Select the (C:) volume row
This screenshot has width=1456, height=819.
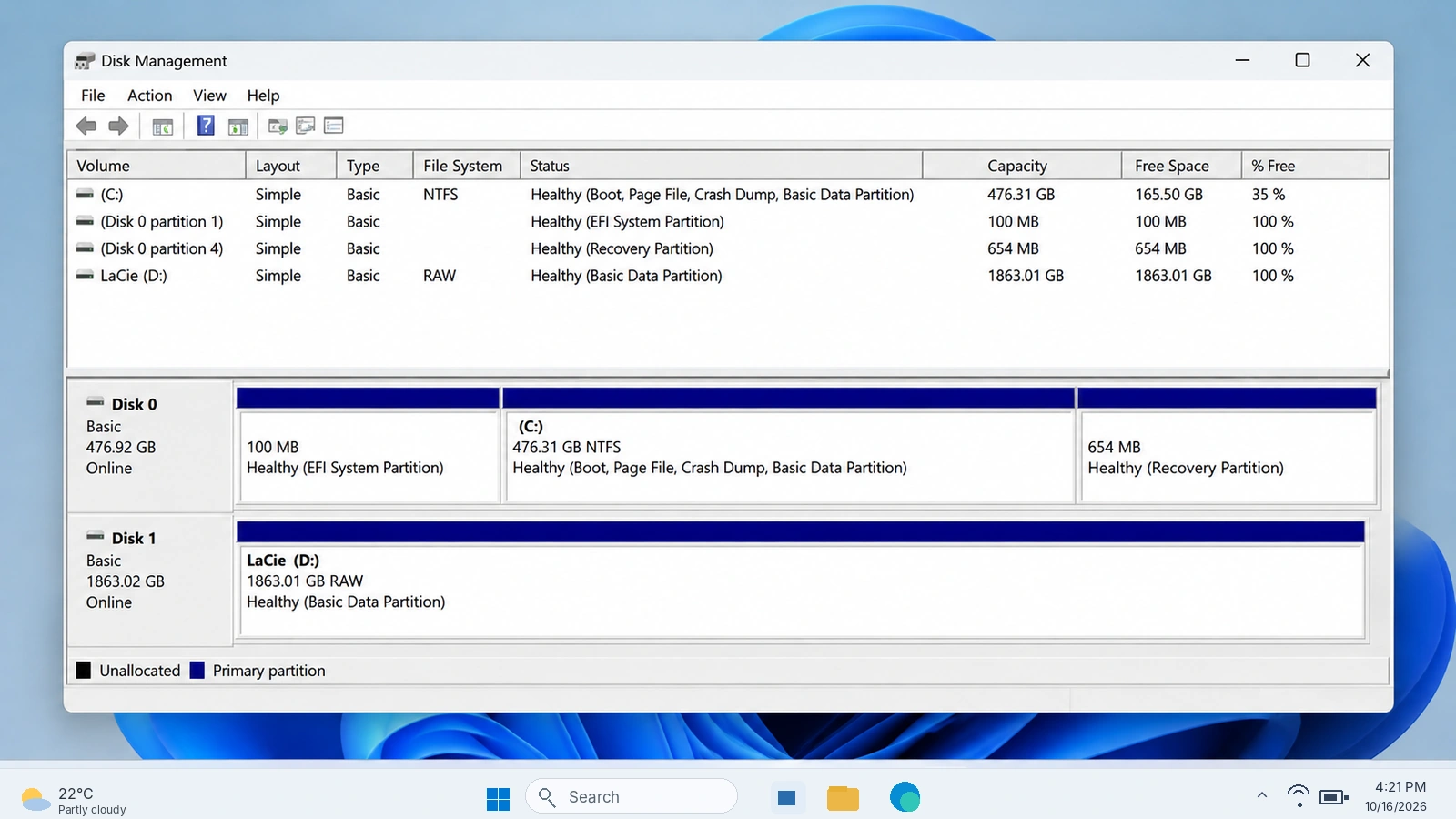tap(728, 195)
